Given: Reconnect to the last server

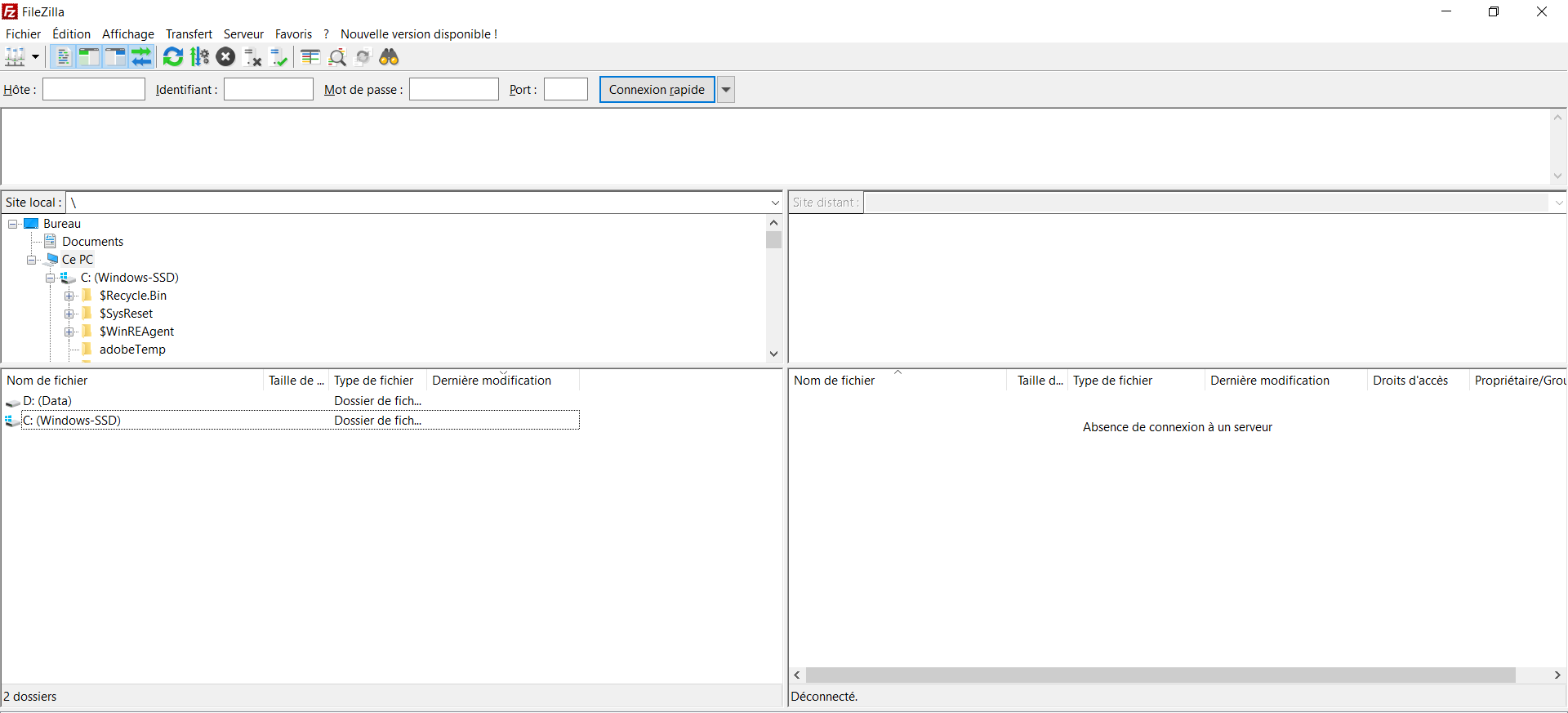Looking at the screenshot, I should tap(279, 57).
